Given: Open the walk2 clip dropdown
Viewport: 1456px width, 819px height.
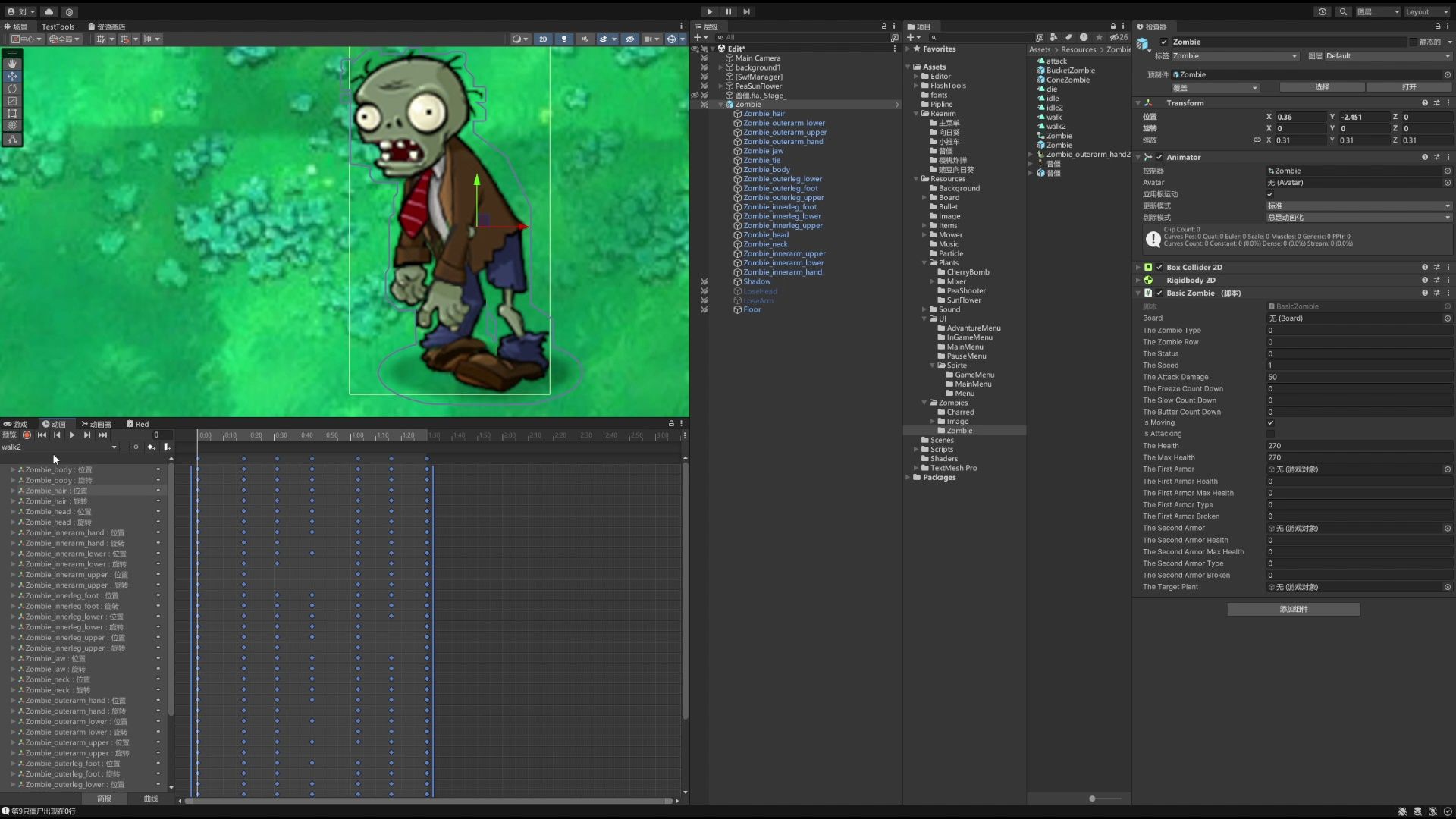Looking at the screenshot, I should click(59, 447).
